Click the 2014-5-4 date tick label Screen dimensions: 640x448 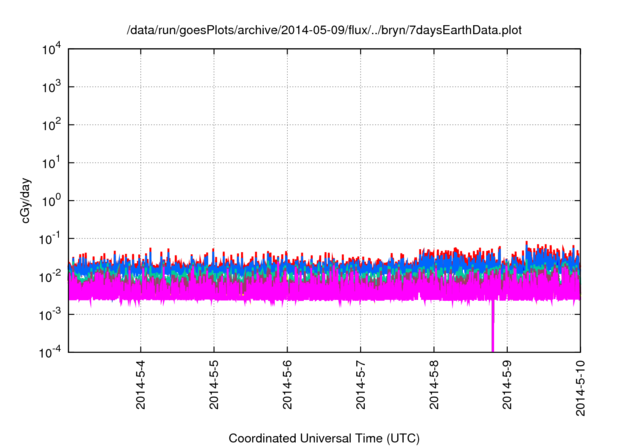click(140, 385)
